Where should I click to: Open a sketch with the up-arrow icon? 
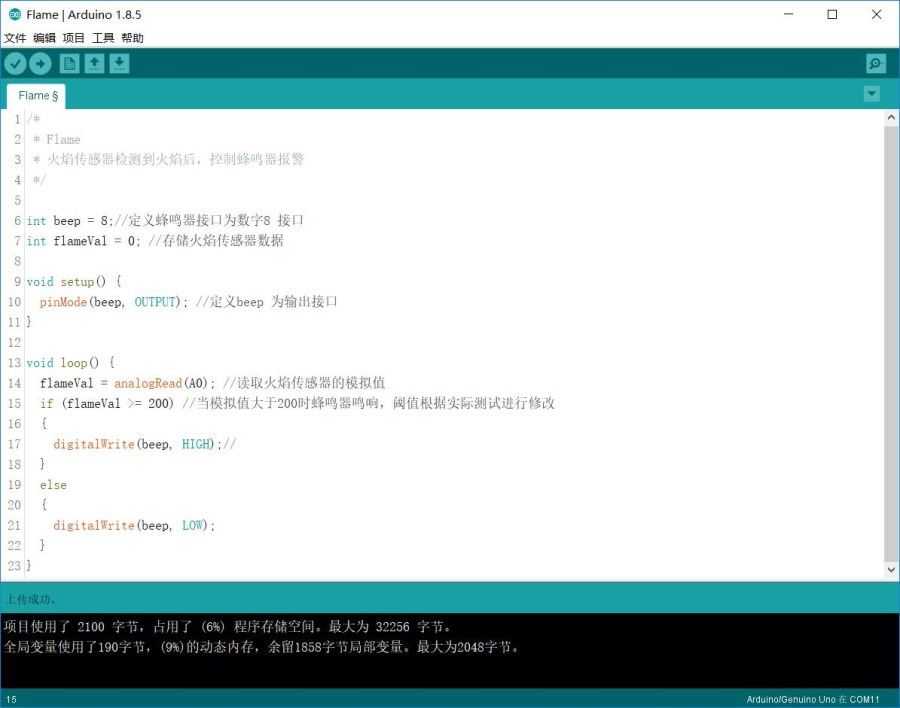coord(95,64)
